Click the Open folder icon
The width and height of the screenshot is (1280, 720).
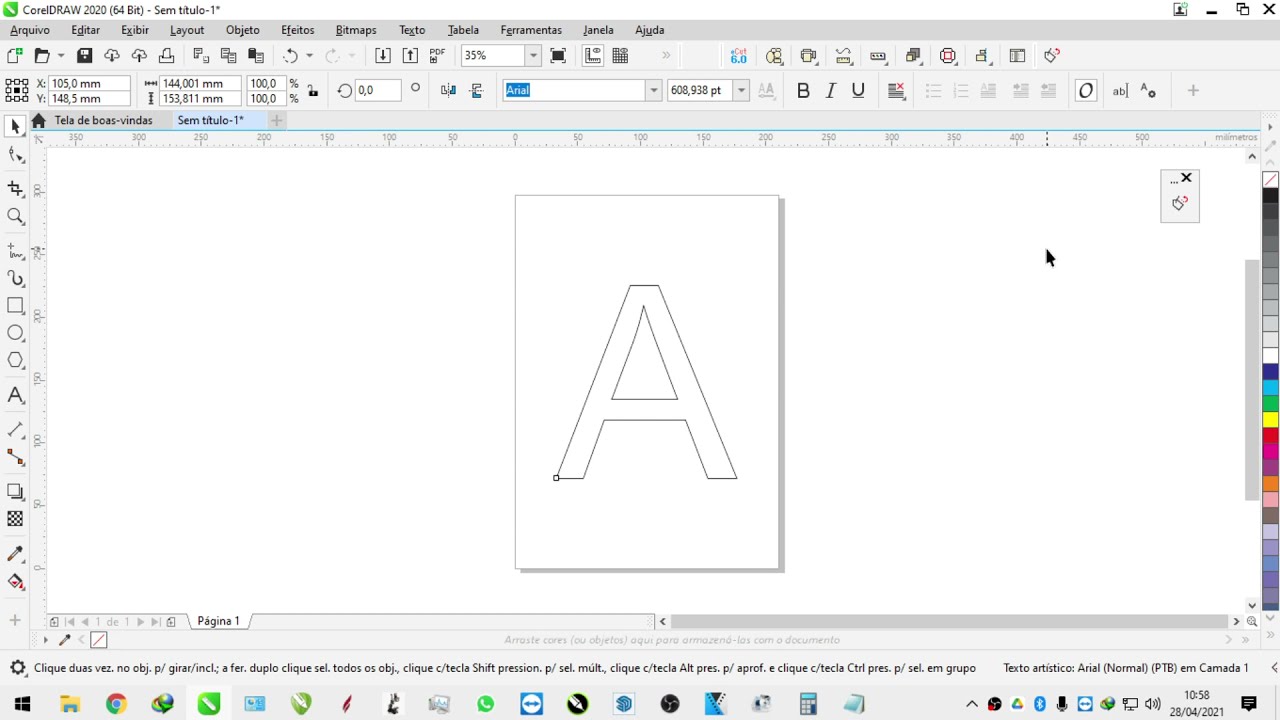(x=42, y=56)
